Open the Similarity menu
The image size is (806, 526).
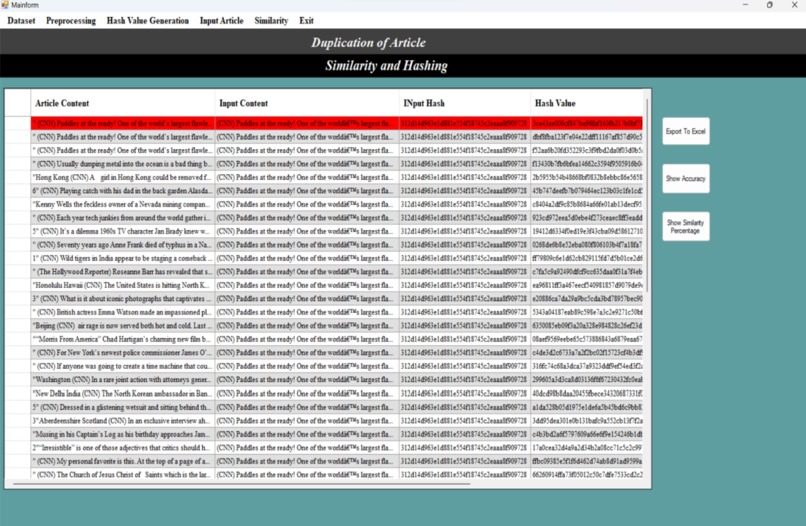coord(271,21)
